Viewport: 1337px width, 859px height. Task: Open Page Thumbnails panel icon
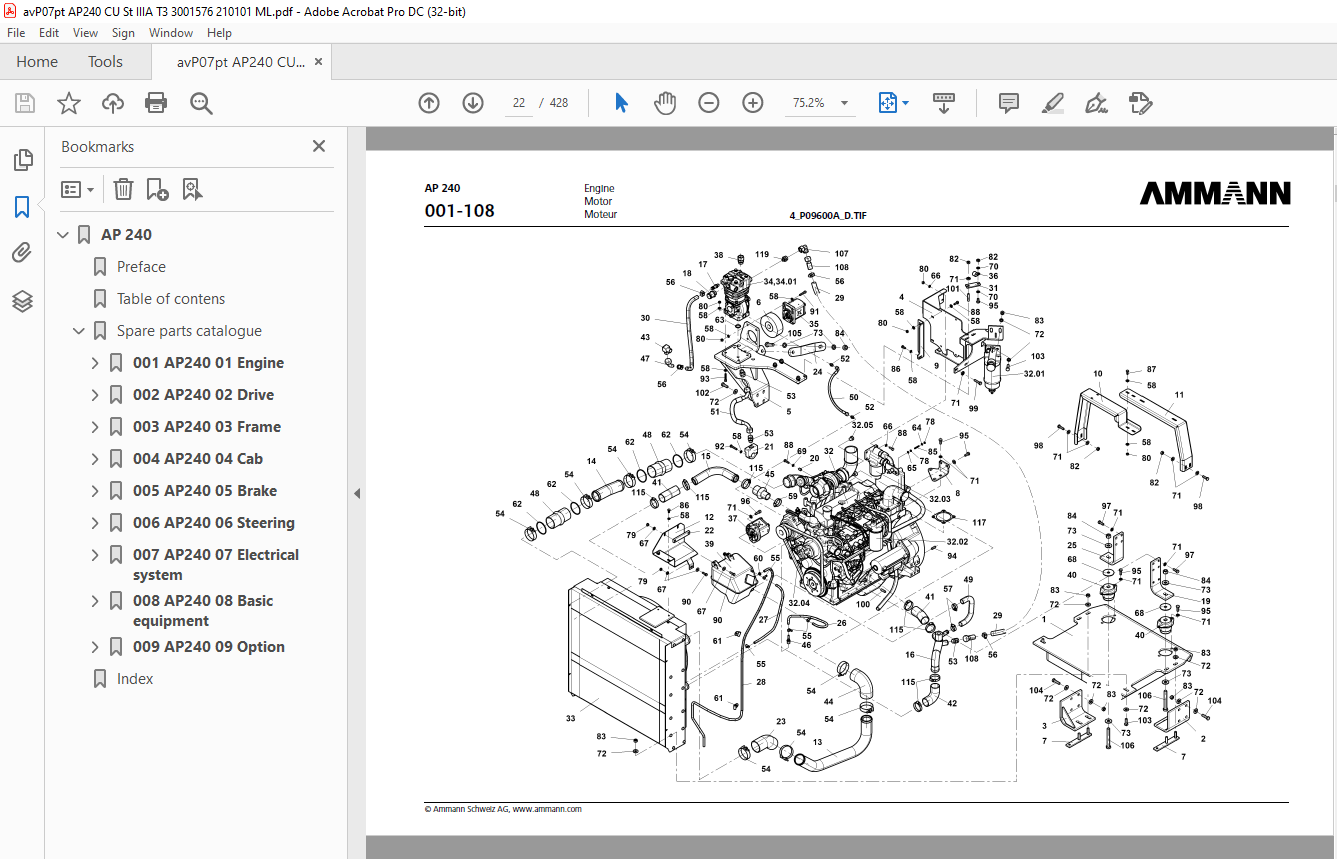click(22, 160)
